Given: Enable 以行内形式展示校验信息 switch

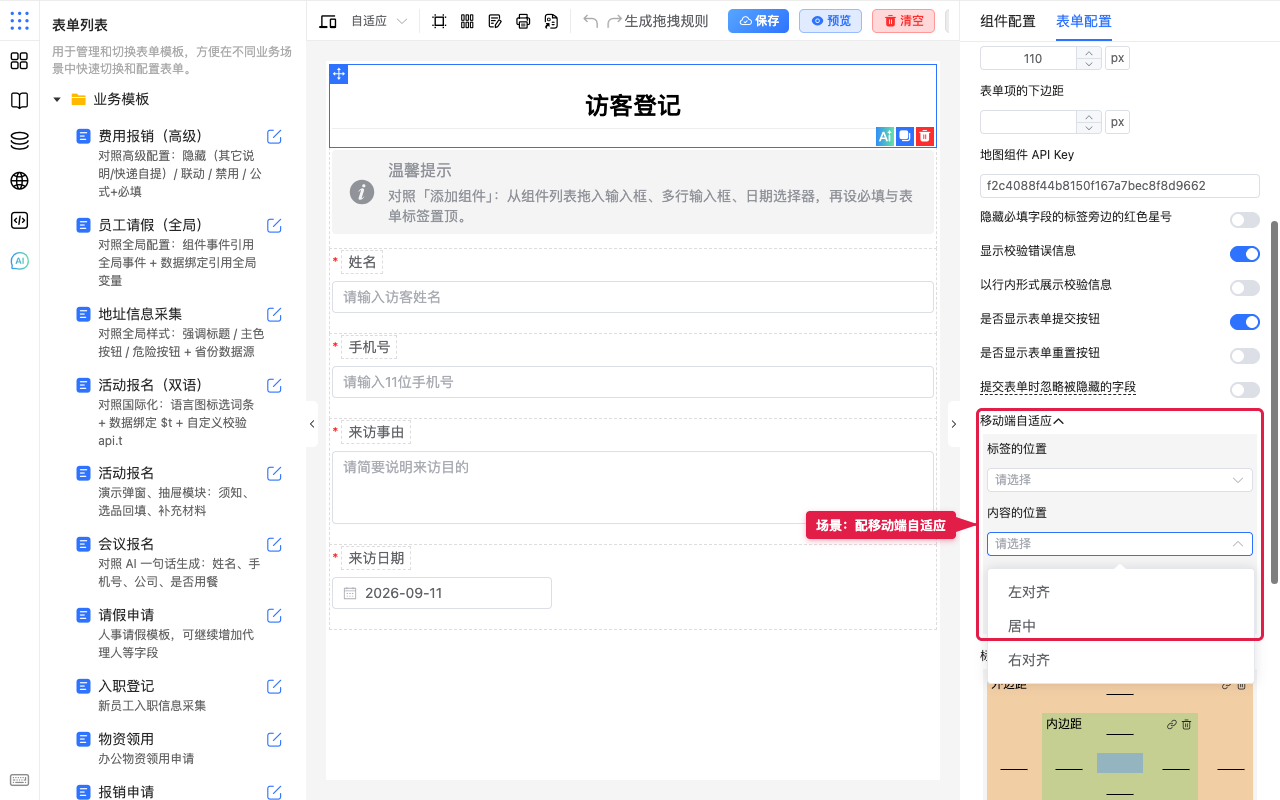Looking at the screenshot, I should [x=1245, y=288].
